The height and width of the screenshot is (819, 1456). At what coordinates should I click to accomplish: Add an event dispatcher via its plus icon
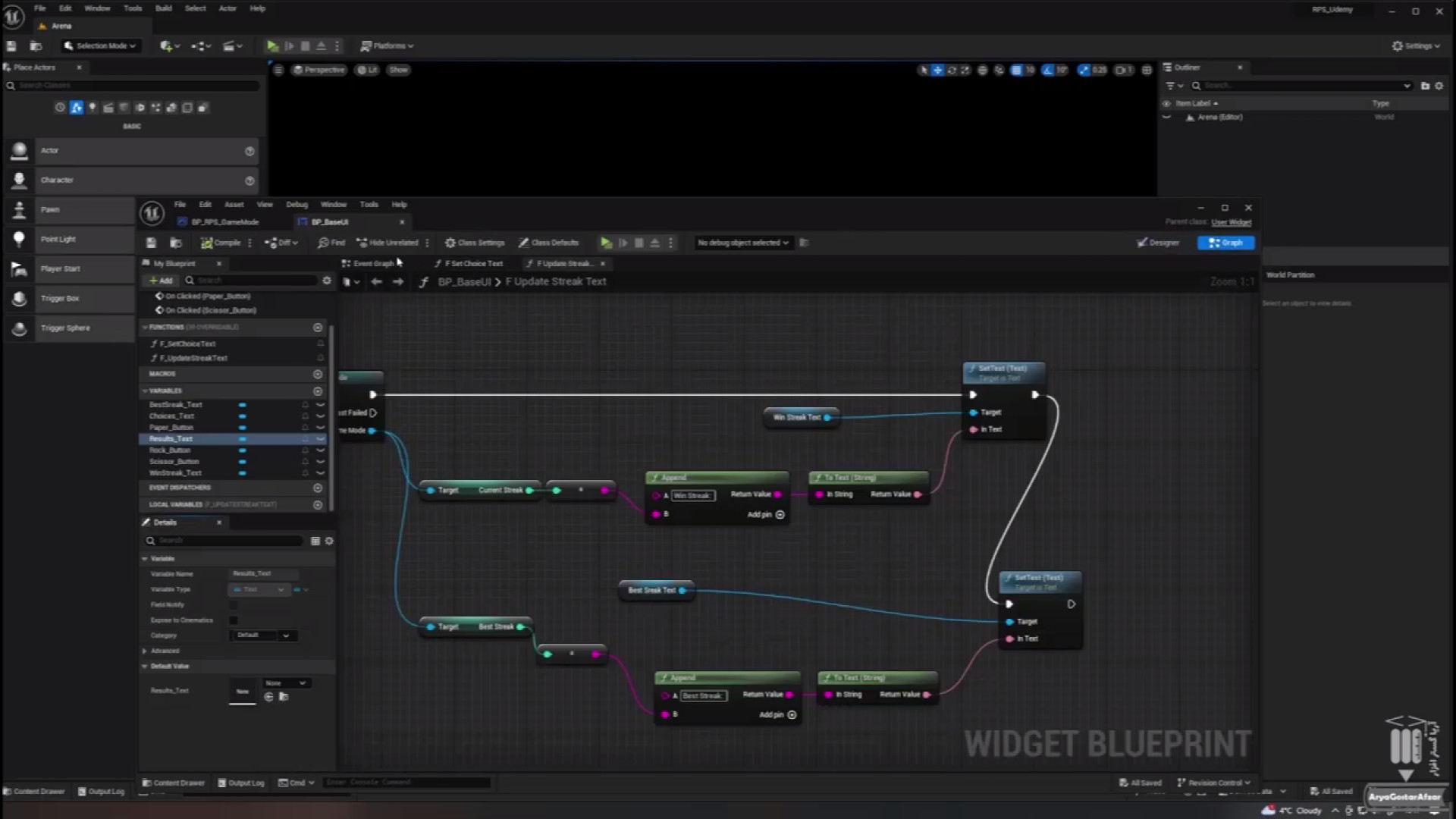[x=318, y=488]
